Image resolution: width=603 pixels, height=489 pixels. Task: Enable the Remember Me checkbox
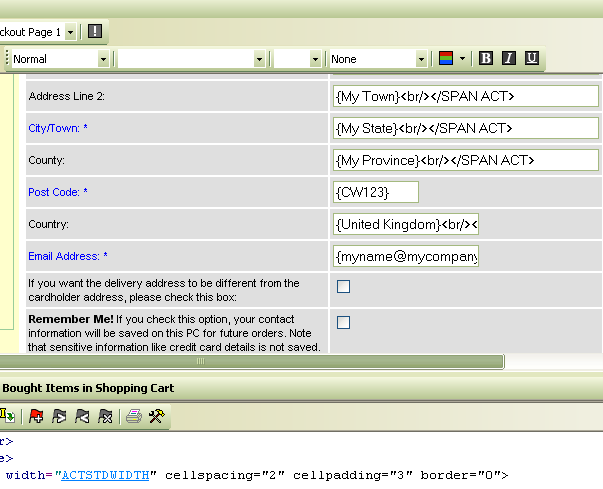click(x=343, y=322)
